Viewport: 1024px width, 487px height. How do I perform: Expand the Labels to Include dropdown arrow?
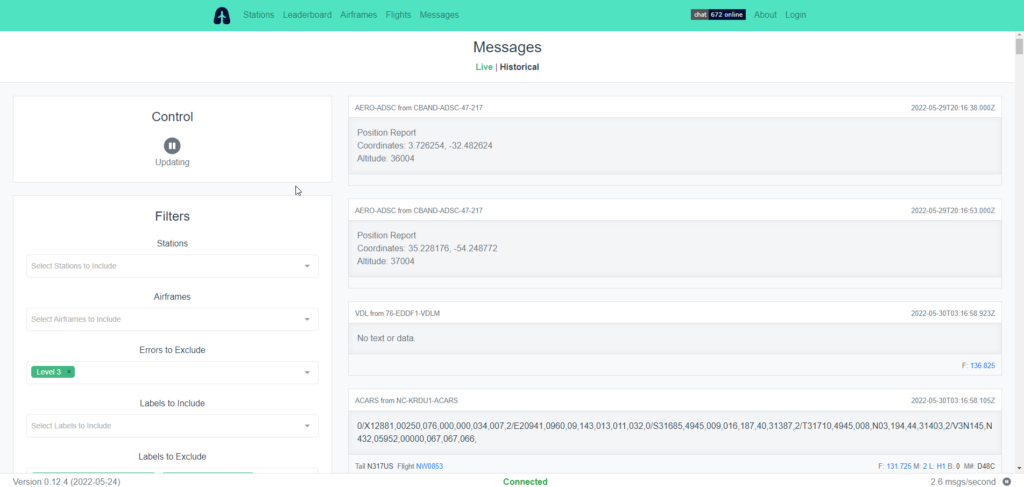coord(307,426)
